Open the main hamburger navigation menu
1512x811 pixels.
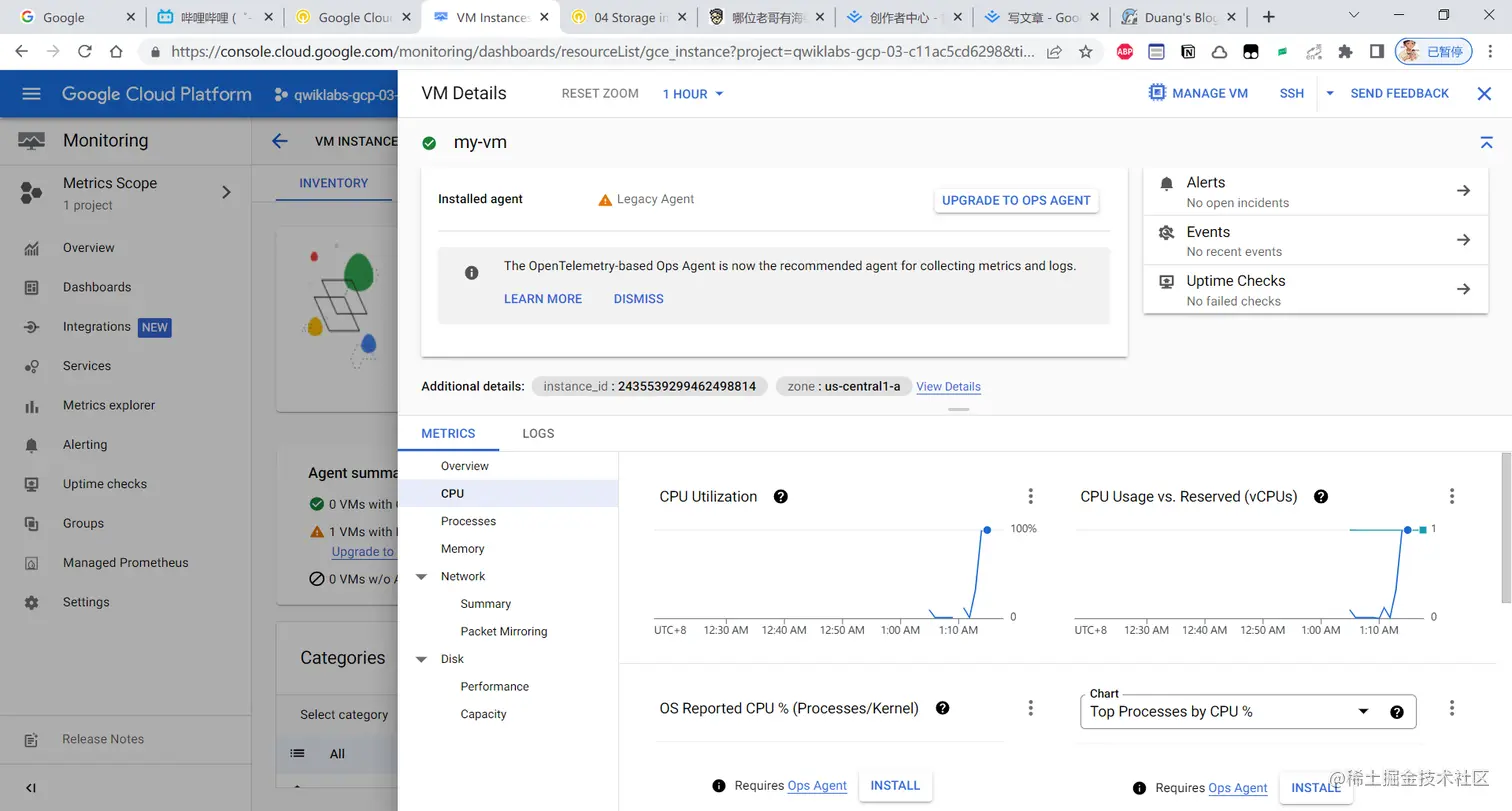pos(31,94)
